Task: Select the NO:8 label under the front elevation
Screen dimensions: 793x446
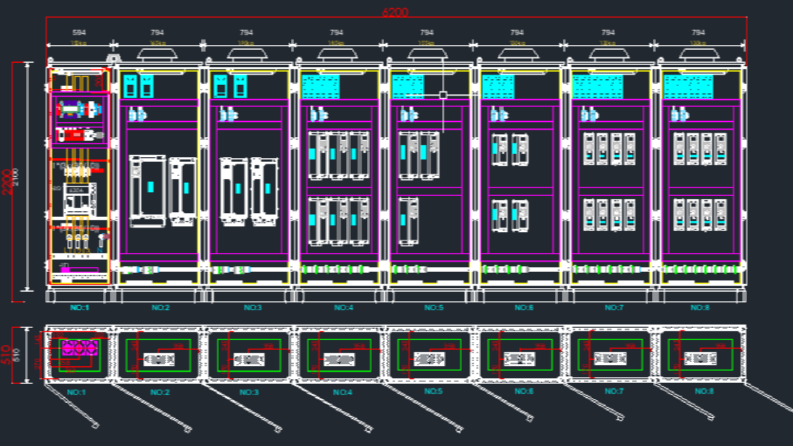Action: (700, 307)
